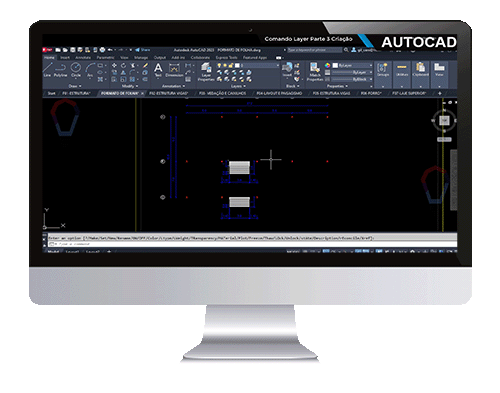Click the Insert block icon
The width and height of the screenshot is (500, 393).
[287, 70]
